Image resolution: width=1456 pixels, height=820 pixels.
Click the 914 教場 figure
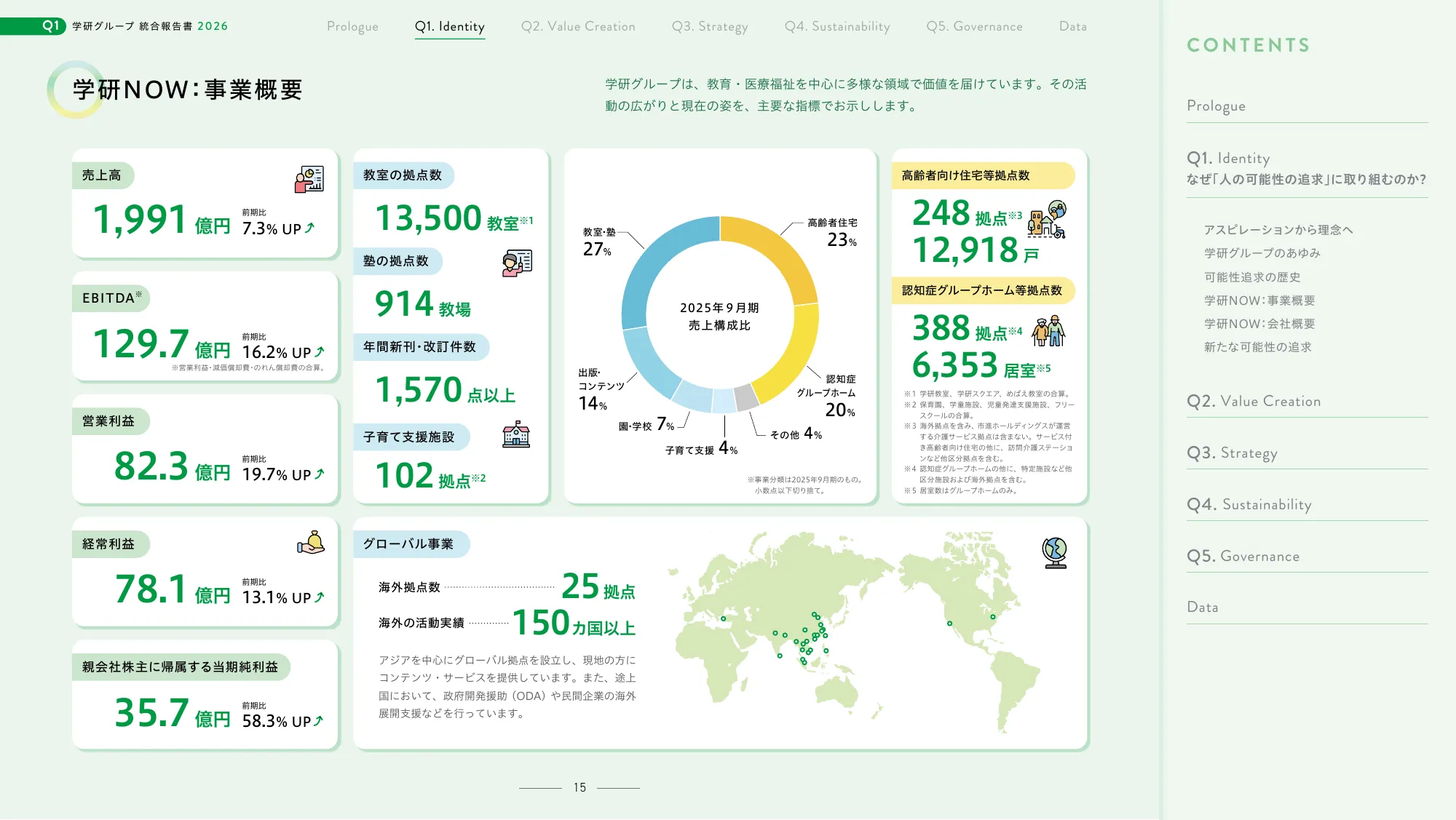(x=422, y=304)
